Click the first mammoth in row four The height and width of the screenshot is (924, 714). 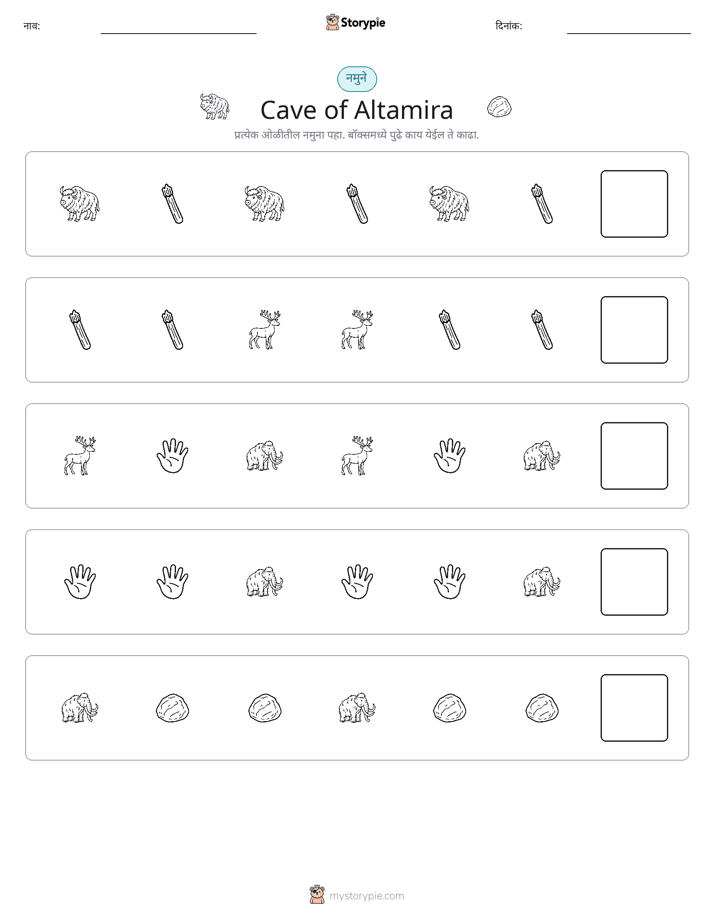pyautogui.click(x=265, y=582)
